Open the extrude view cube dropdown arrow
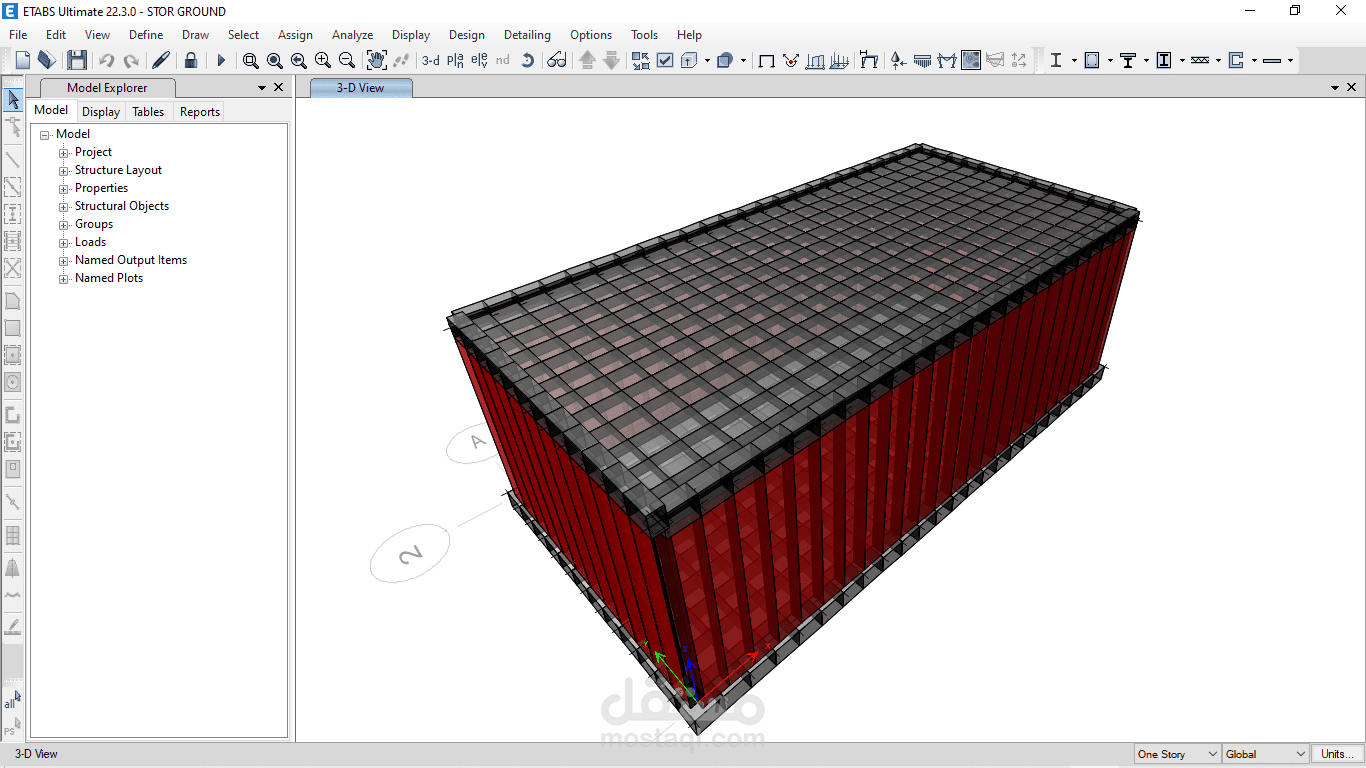The image size is (1366, 768). [708, 60]
